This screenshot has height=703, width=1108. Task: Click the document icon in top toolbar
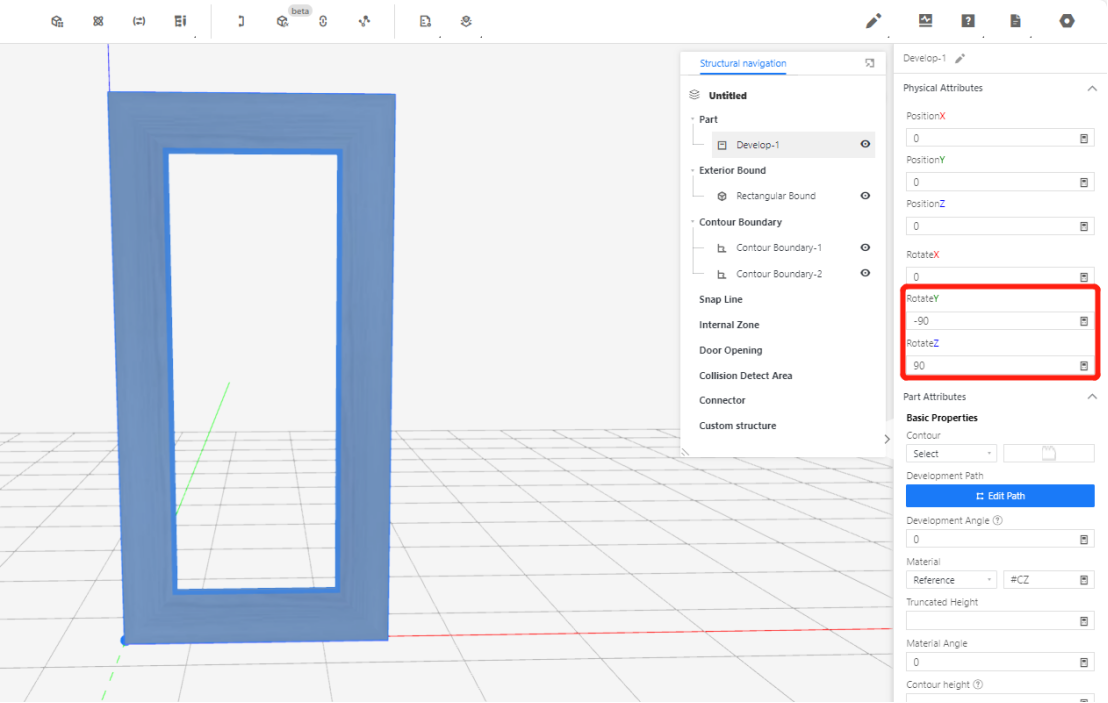1015,20
